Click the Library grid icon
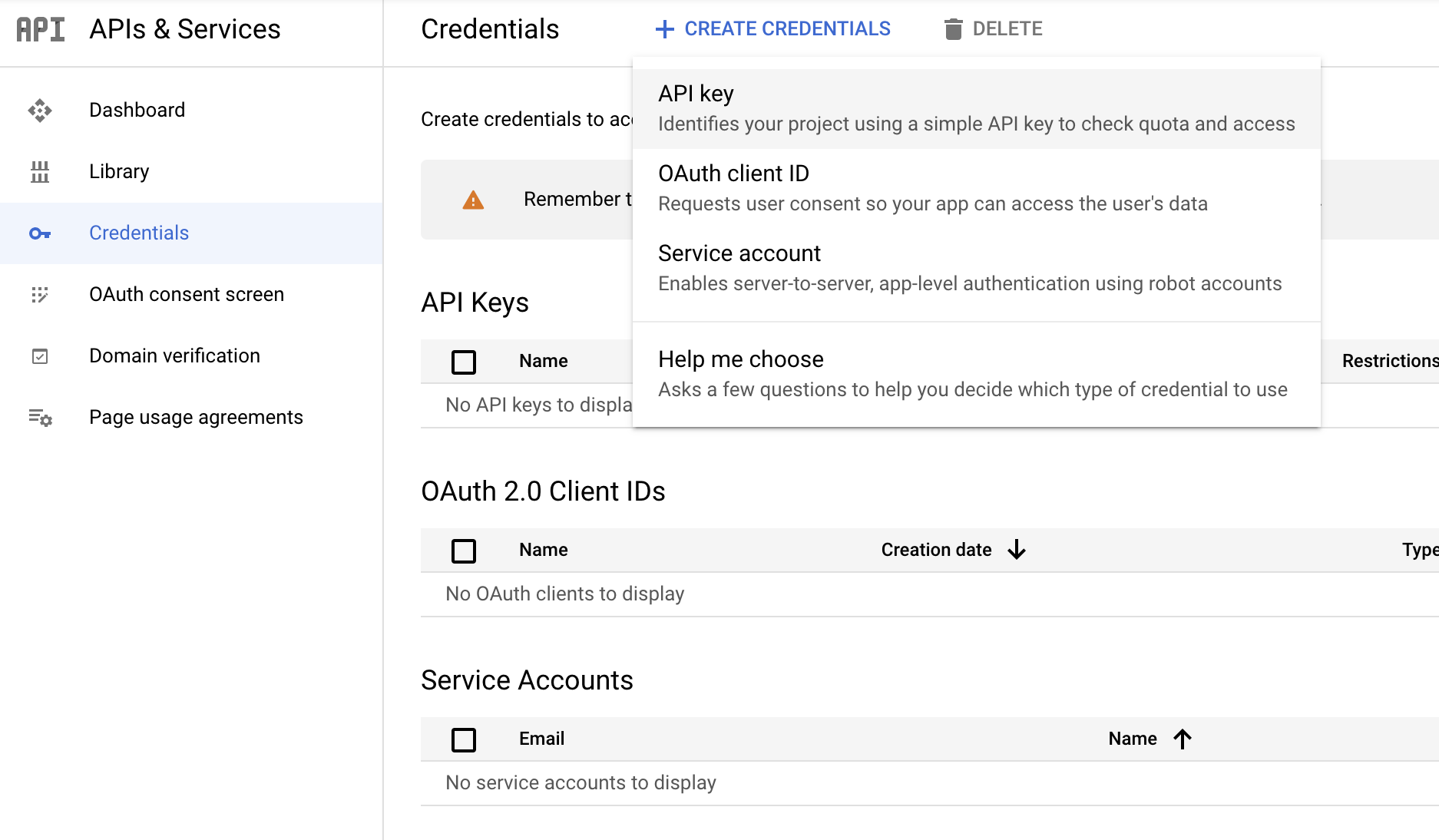 pyautogui.click(x=40, y=172)
